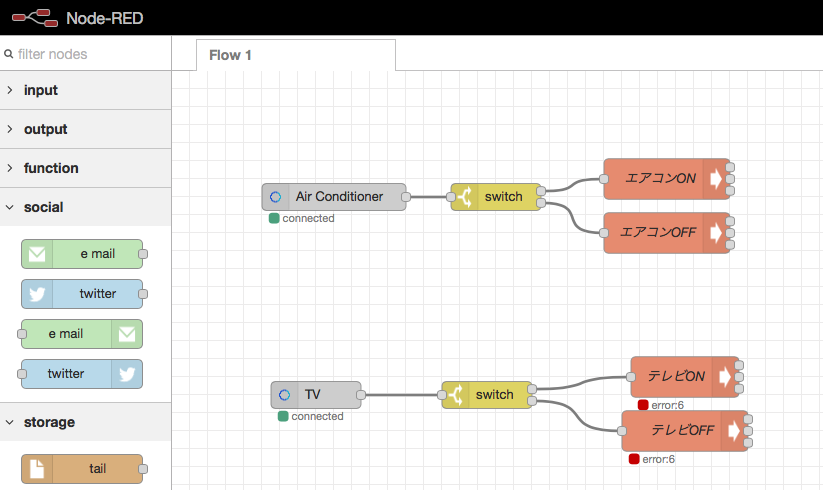Select the TV node
The image size is (823, 490).
click(x=316, y=395)
